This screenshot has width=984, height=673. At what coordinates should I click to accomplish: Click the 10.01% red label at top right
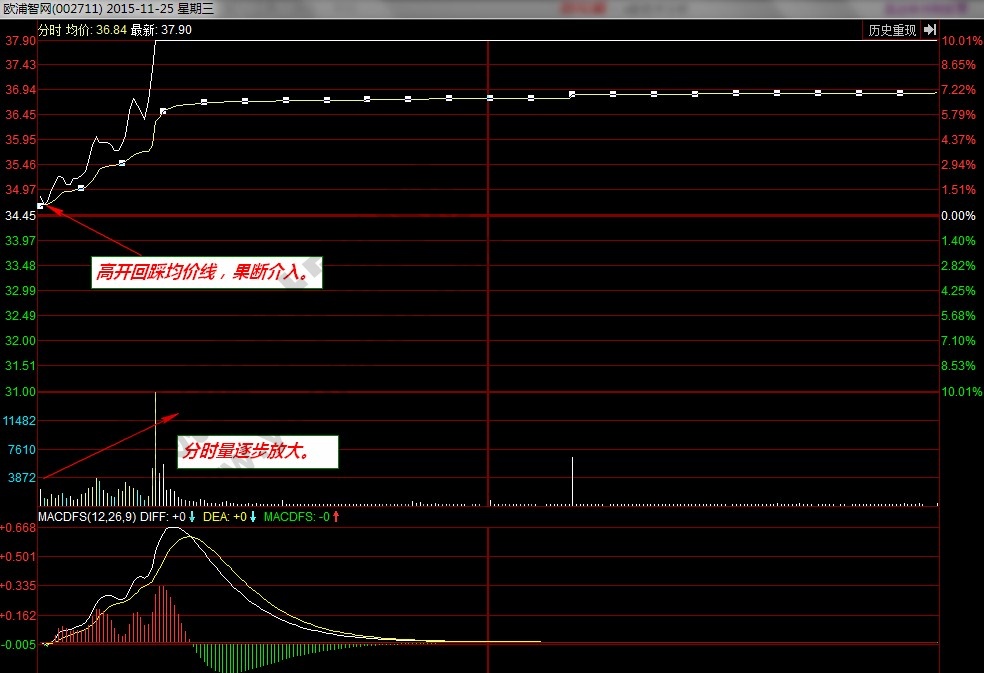point(963,41)
